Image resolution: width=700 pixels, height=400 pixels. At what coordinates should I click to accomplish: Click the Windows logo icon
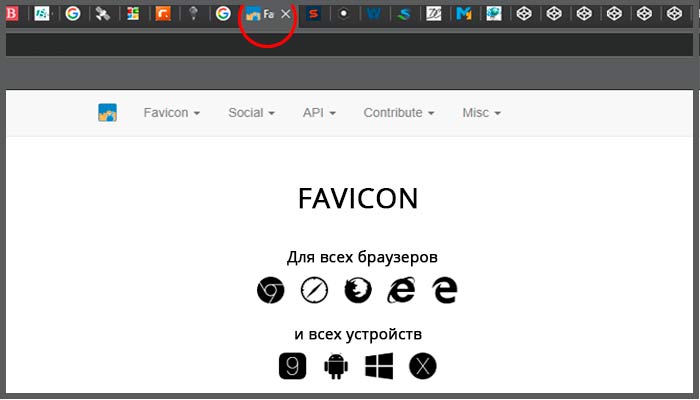click(379, 366)
